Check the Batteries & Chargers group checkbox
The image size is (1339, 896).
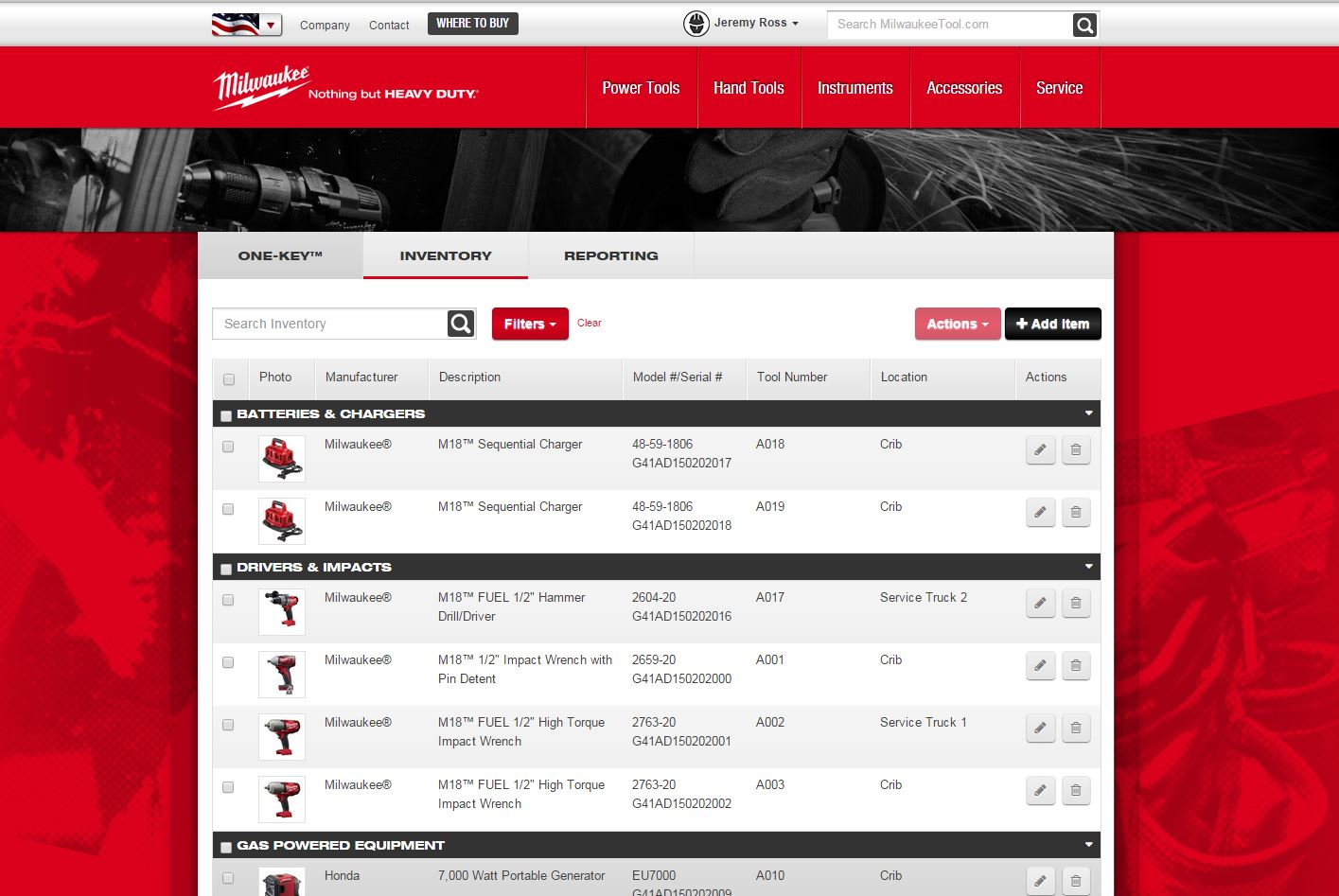click(x=225, y=415)
